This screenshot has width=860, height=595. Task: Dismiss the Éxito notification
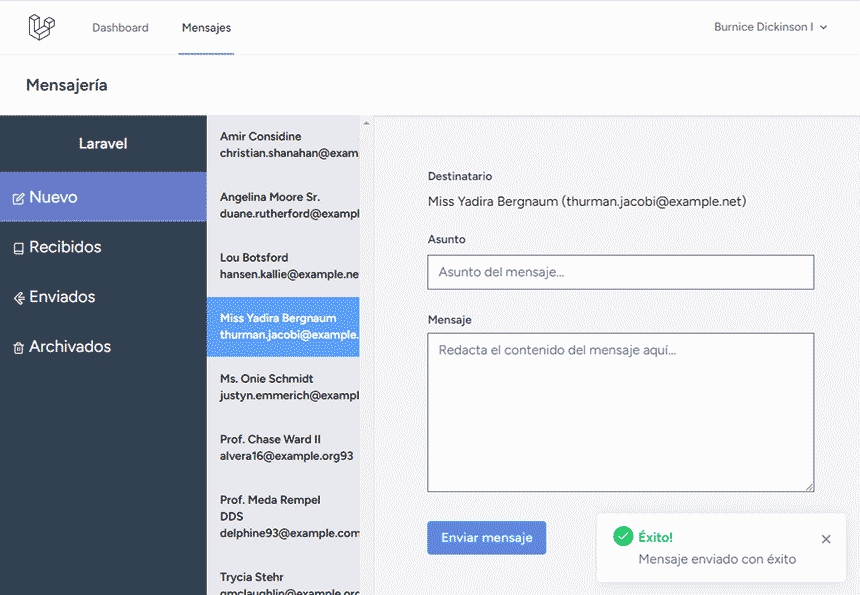(x=826, y=539)
